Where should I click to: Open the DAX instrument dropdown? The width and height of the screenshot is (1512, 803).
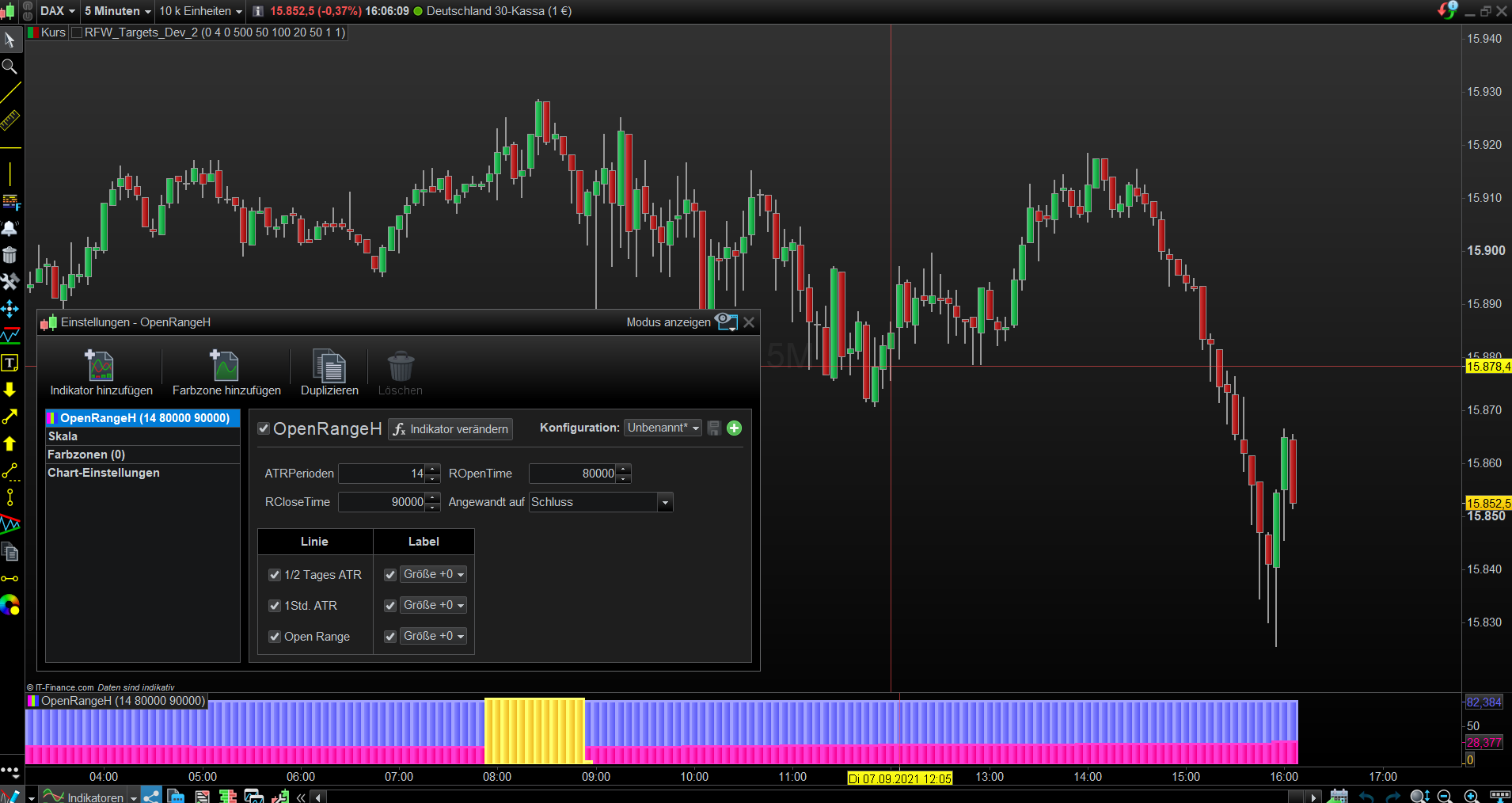click(58, 11)
